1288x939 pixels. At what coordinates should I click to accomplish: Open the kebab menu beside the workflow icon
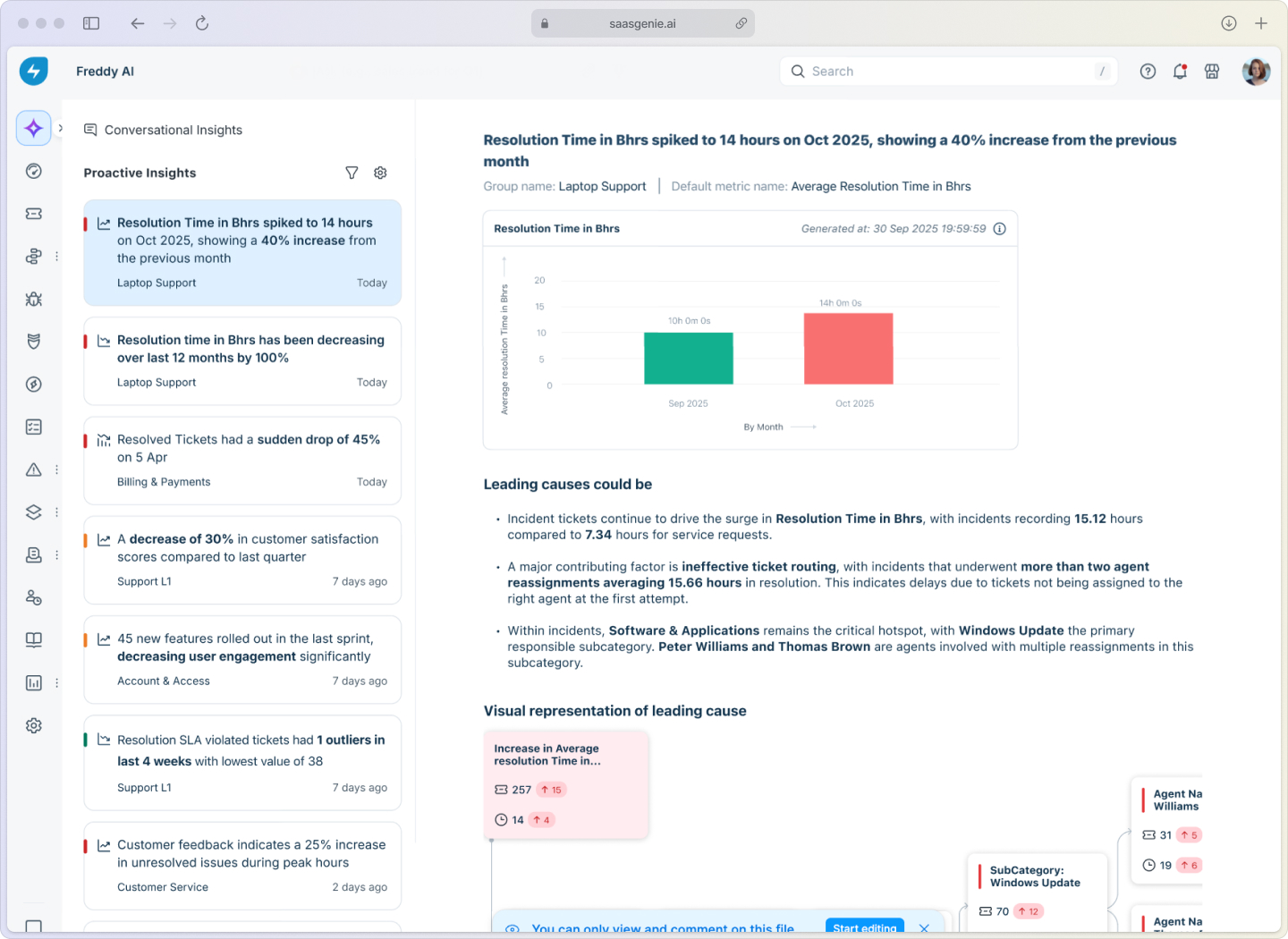pyautogui.click(x=56, y=256)
